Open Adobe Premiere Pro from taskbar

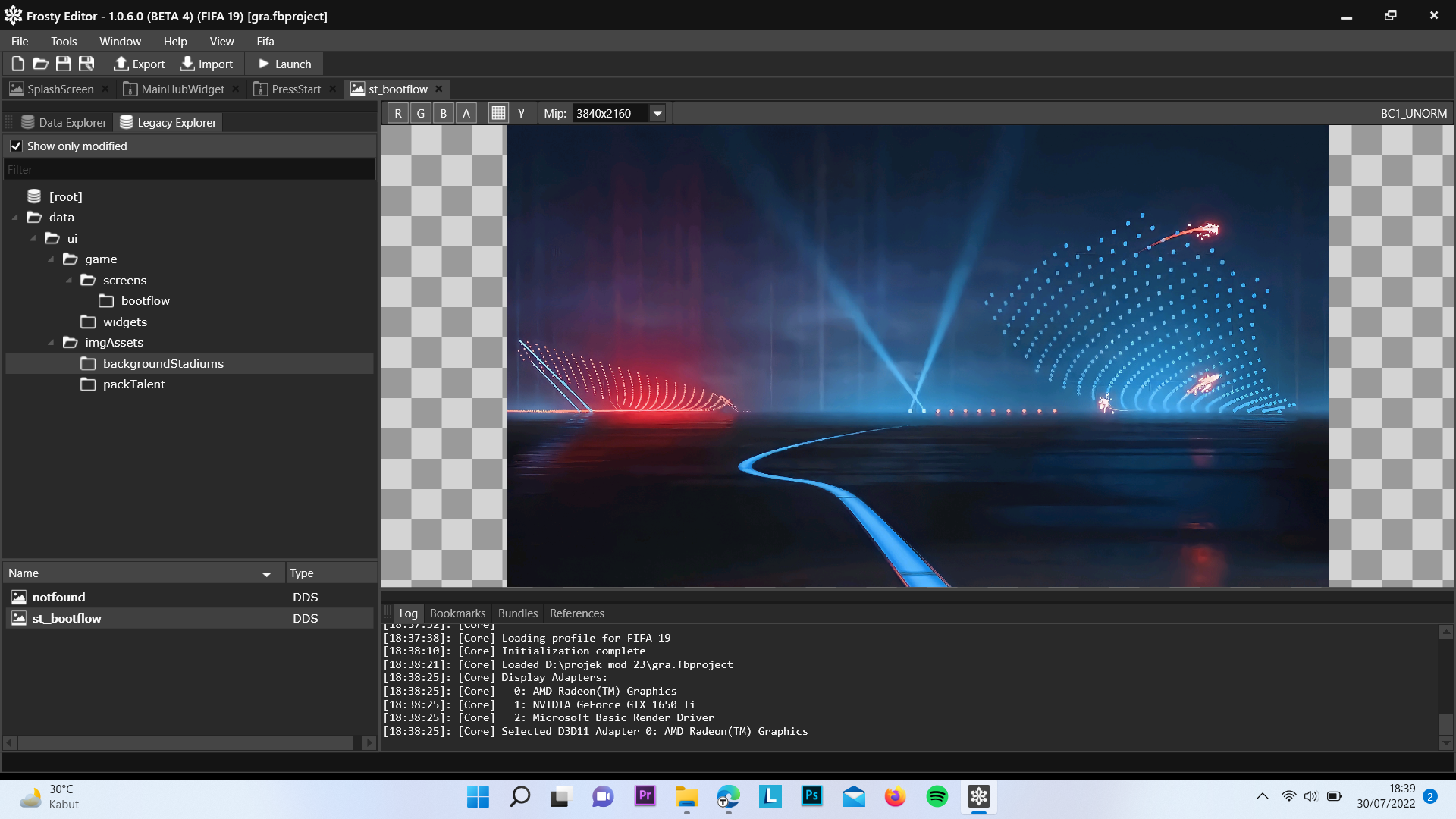[645, 796]
